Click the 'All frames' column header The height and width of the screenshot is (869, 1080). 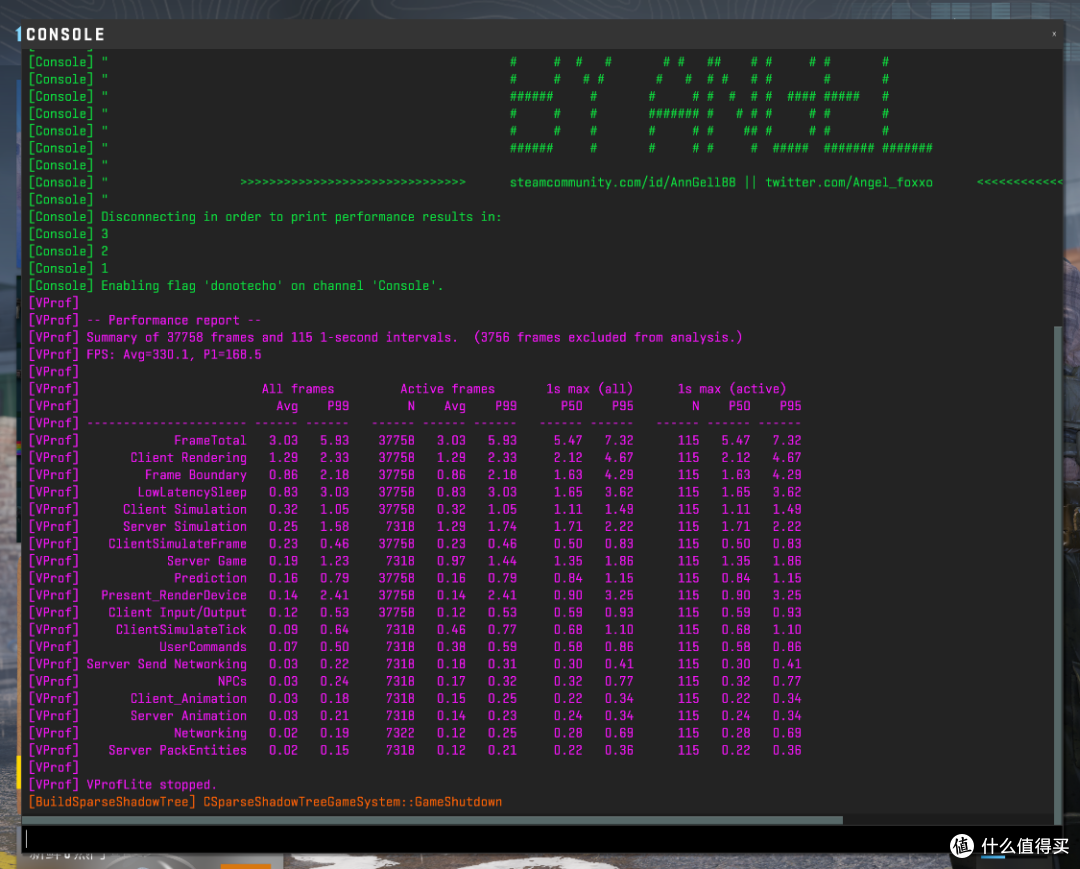click(298, 389)
